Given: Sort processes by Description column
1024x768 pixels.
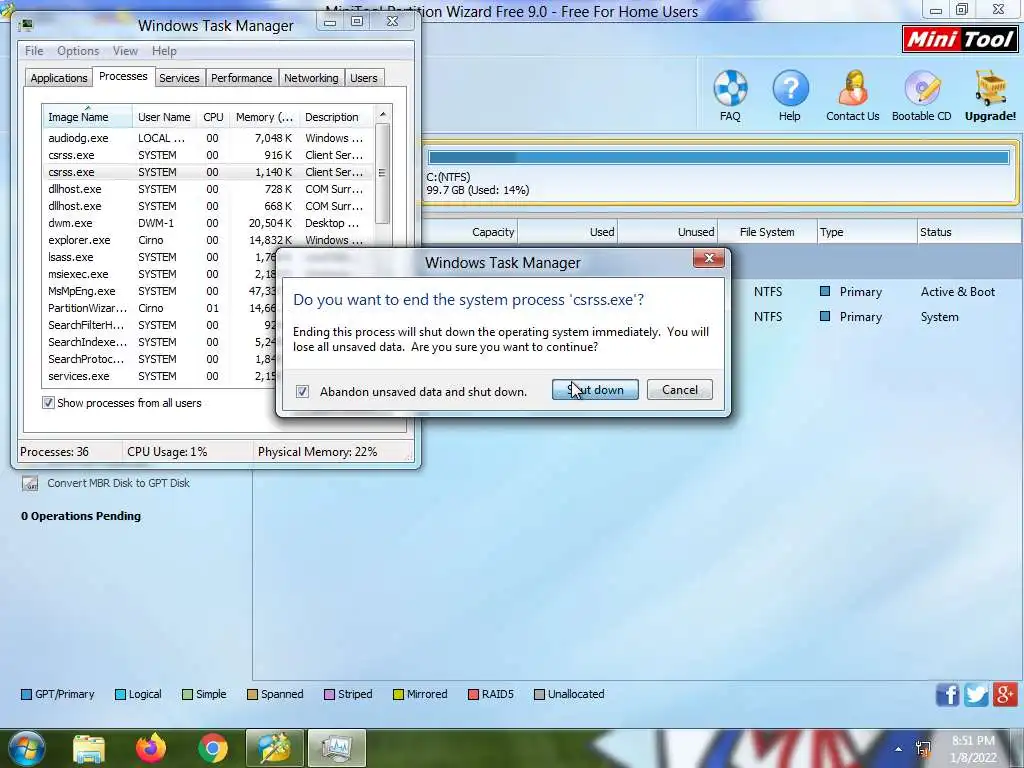Looking at the screenshot, I should (x=336, y=117).
